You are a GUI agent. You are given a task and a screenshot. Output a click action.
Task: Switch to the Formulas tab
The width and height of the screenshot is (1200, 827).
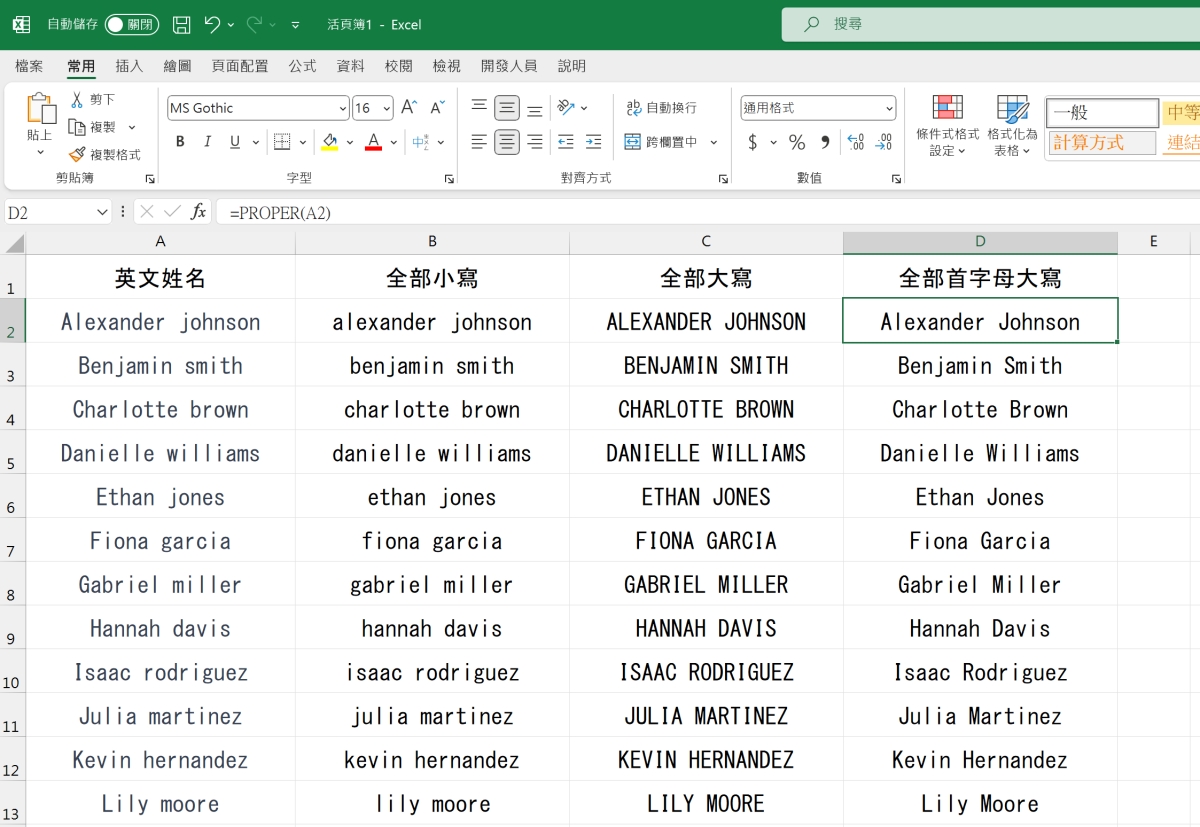tap(302, 66)
